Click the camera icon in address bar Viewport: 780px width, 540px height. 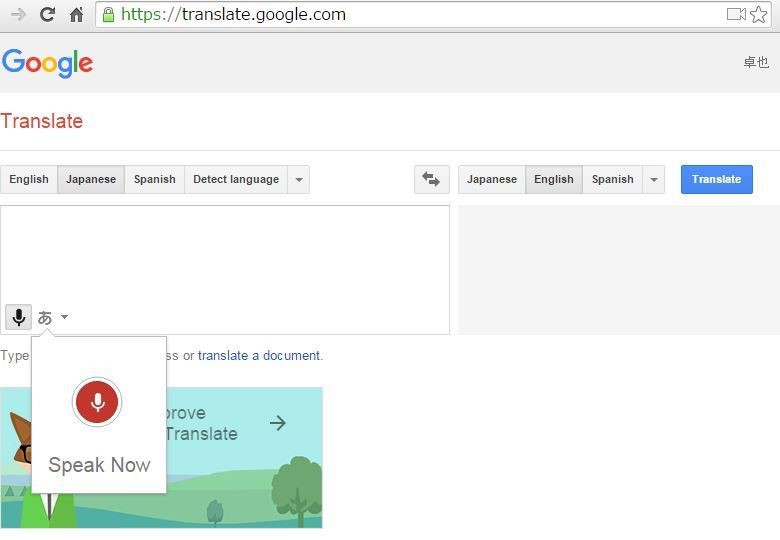[736, 14]
